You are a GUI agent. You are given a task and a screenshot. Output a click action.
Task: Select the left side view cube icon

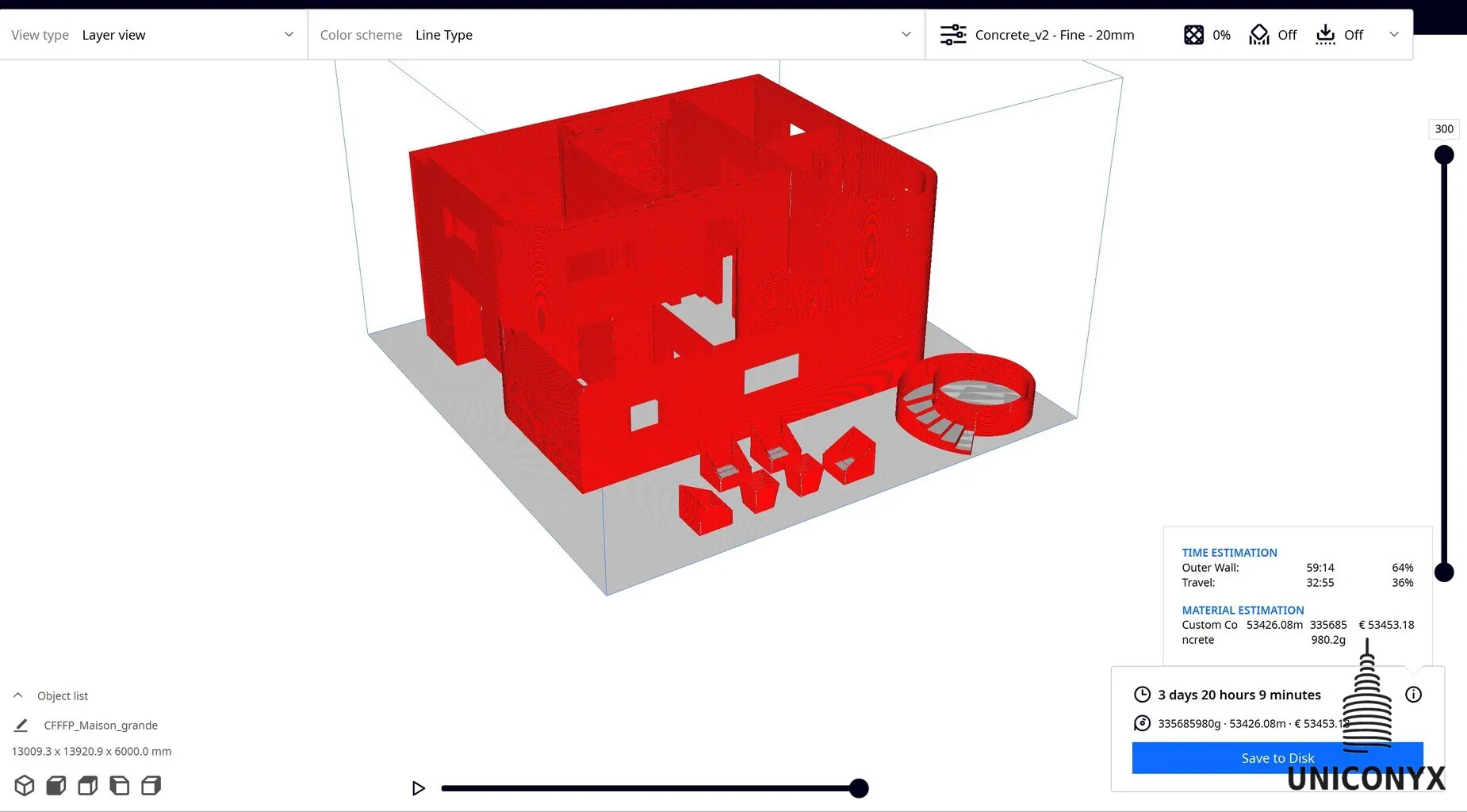click(x=119, y=785)
